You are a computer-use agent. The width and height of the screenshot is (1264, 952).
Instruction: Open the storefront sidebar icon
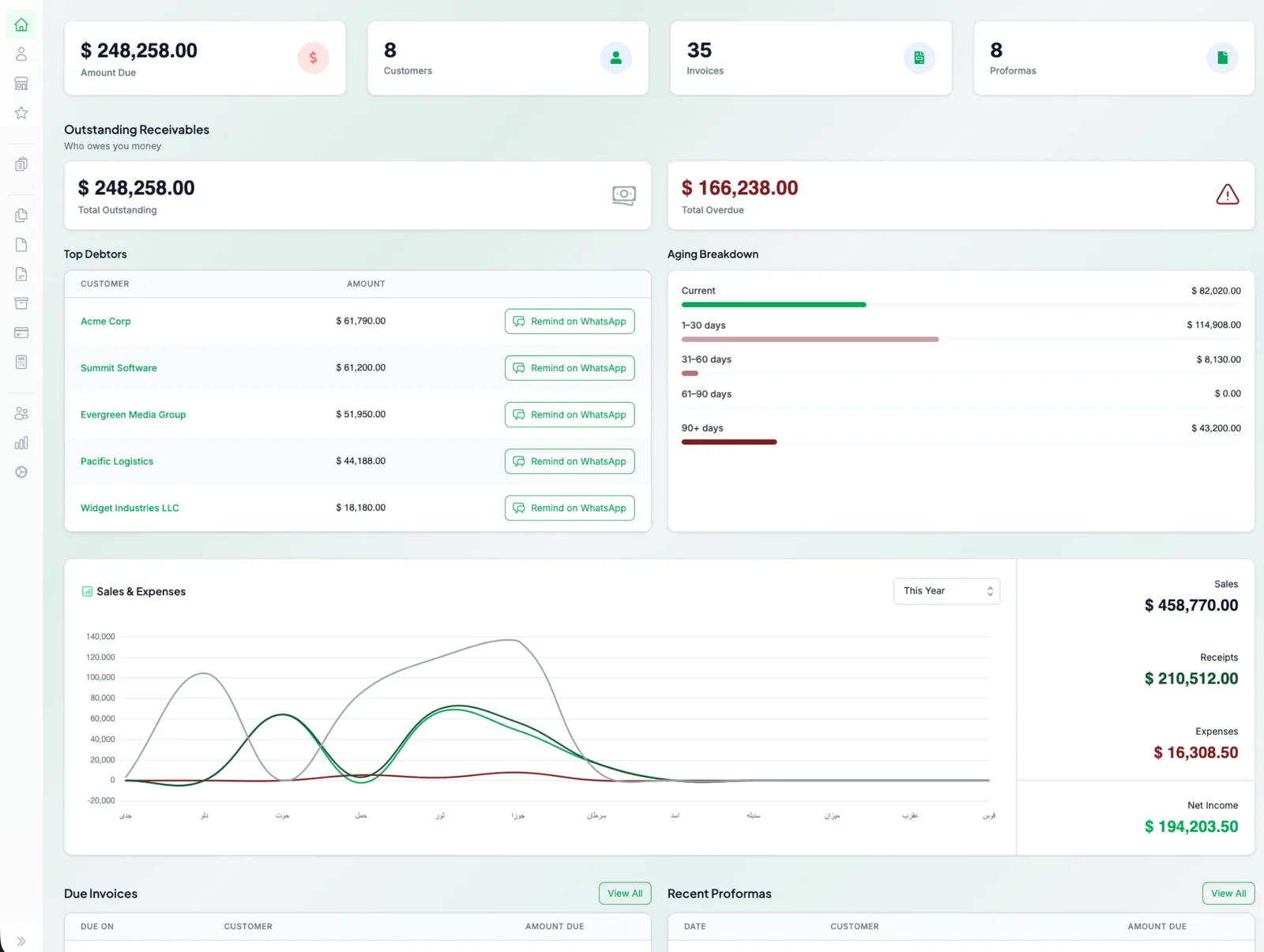click(x=21, y=83)
